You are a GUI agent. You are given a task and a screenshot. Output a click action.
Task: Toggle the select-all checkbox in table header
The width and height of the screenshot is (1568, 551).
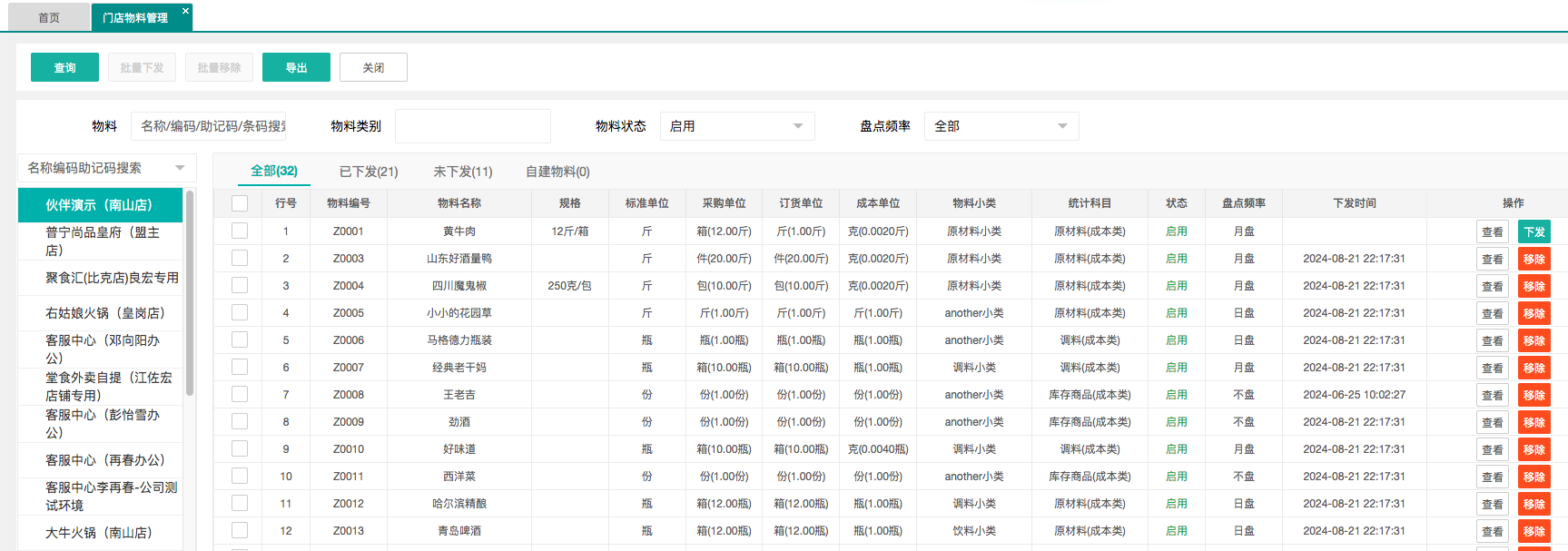240,203
